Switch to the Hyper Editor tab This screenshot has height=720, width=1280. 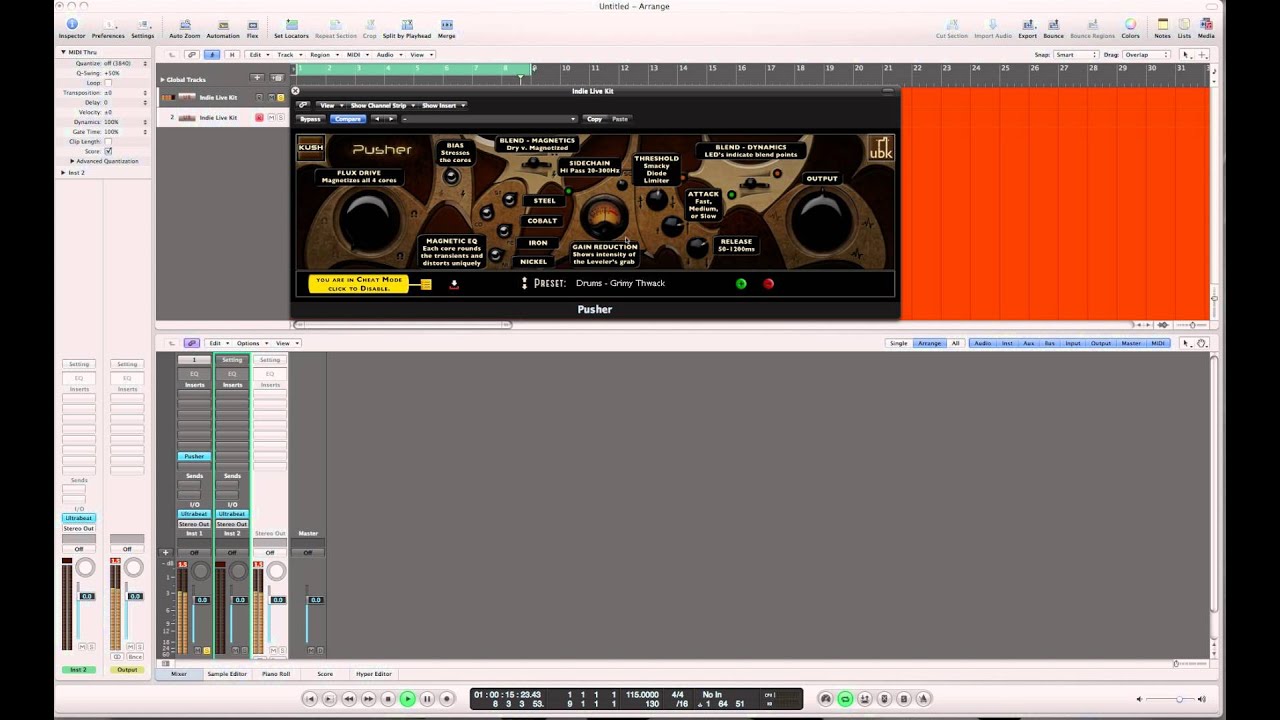click(x=374, y=674)
